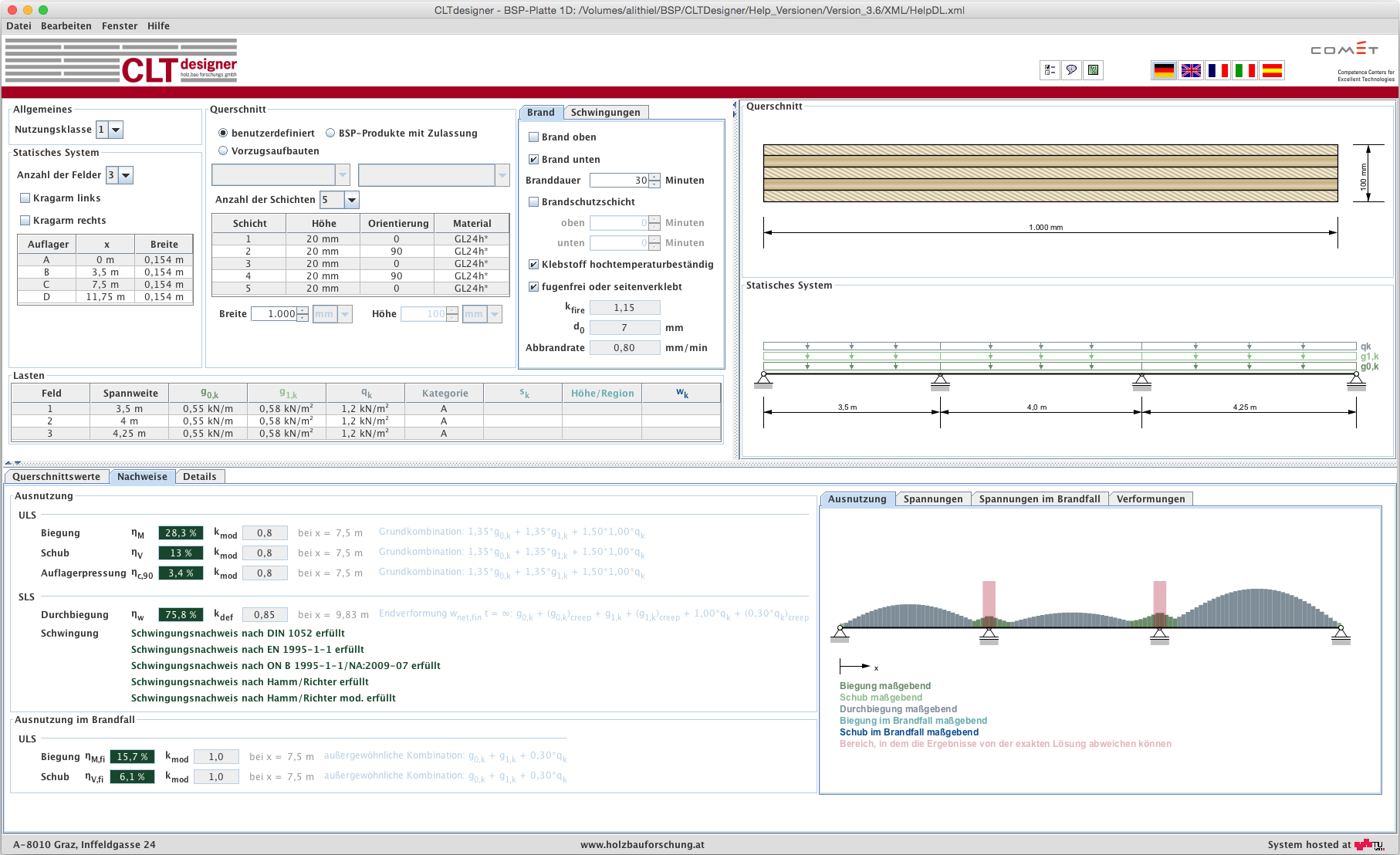Switch to the Schwingungen tab
Screen dimensions: 1400x855
605,113
